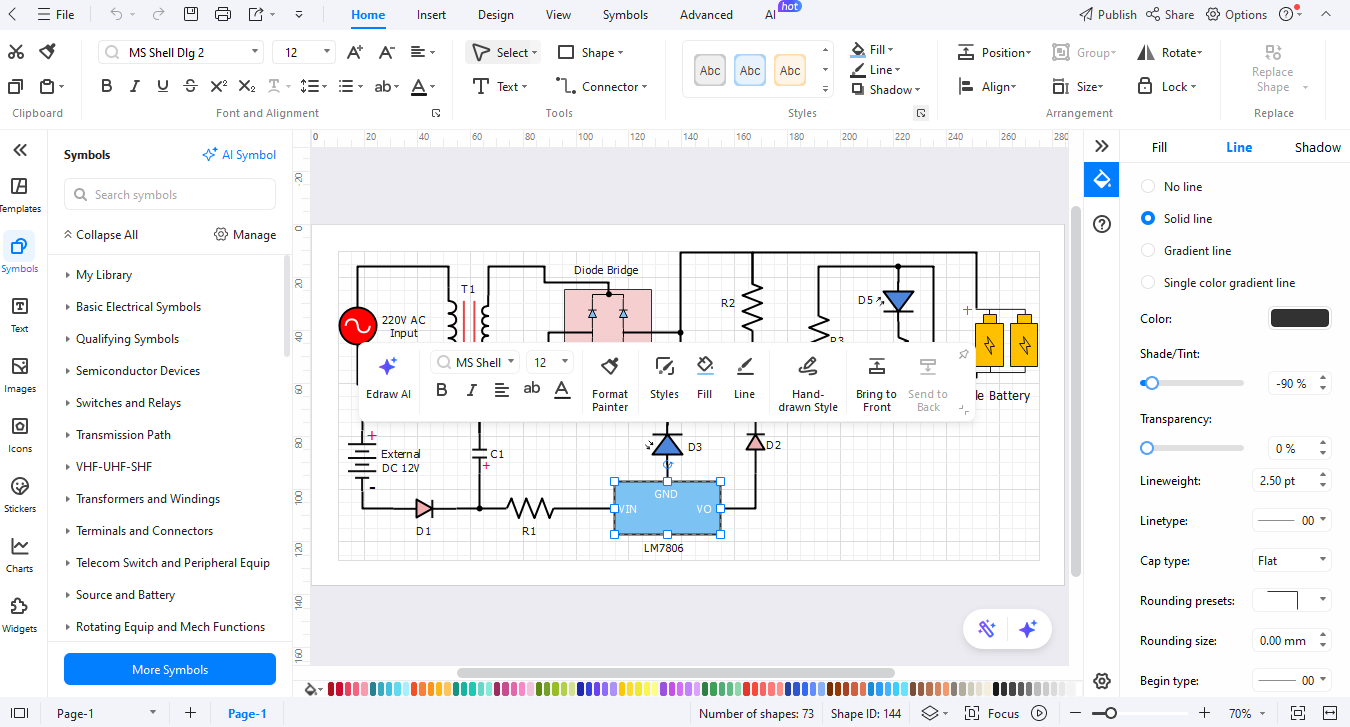Open the Linetype dropdown
Screen dimensions: 1350x727
click(1292, 521)
